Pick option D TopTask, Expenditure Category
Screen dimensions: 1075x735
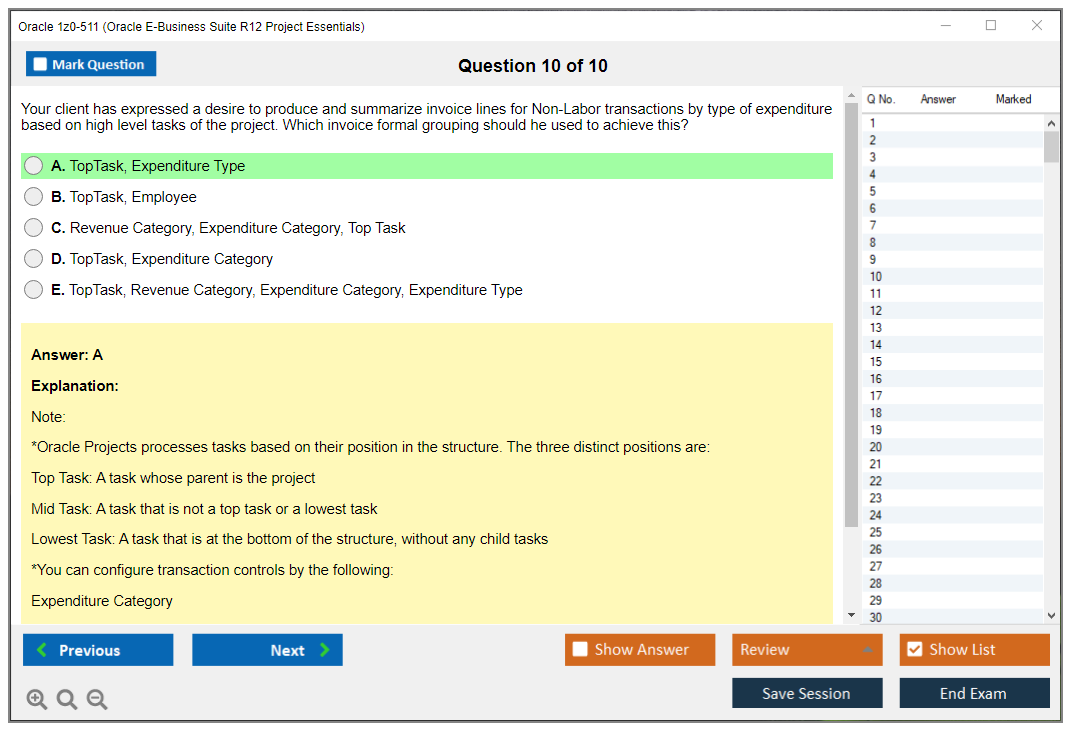tap(34, 259)
